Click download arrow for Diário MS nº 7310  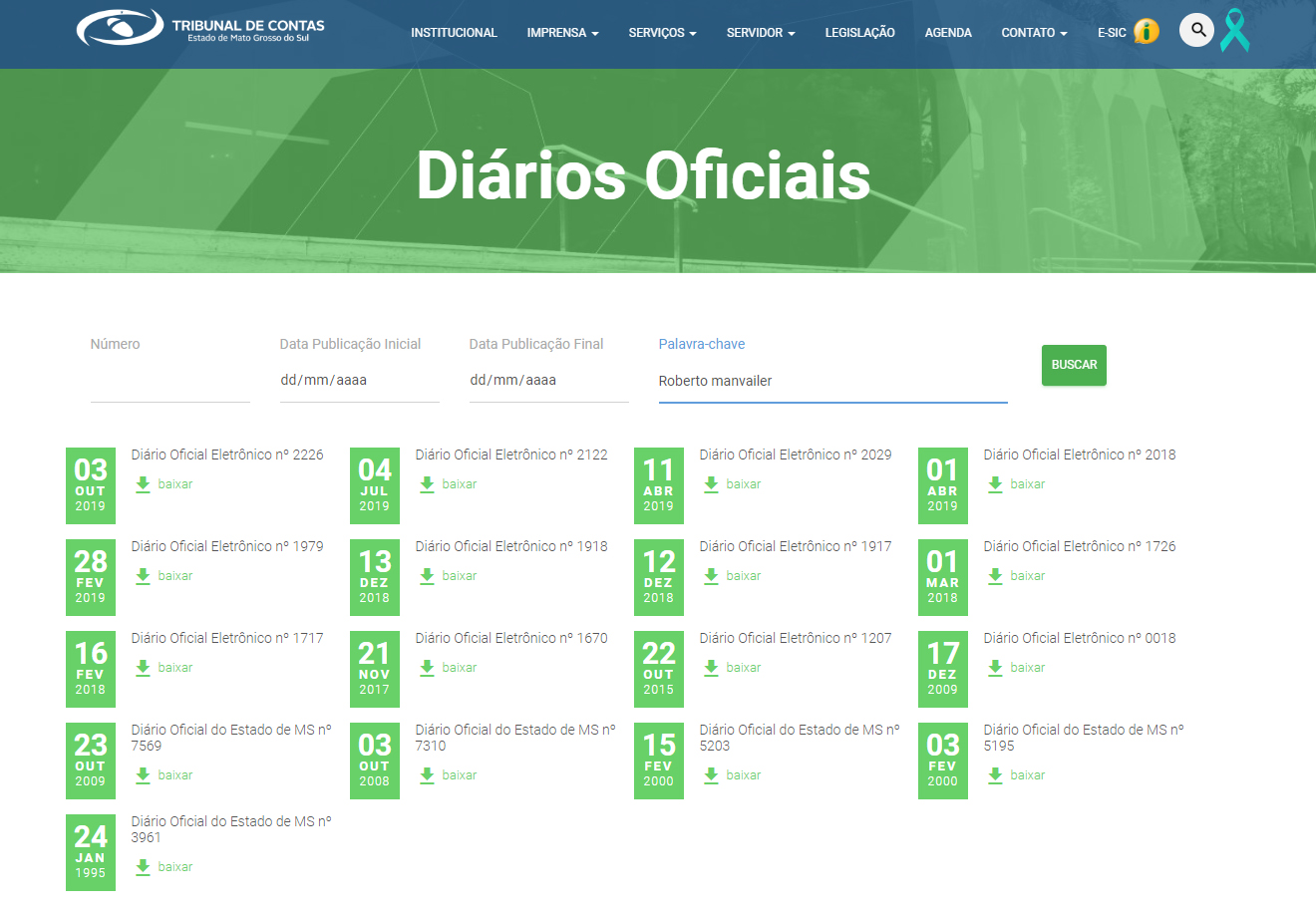(x=427, y=775)
